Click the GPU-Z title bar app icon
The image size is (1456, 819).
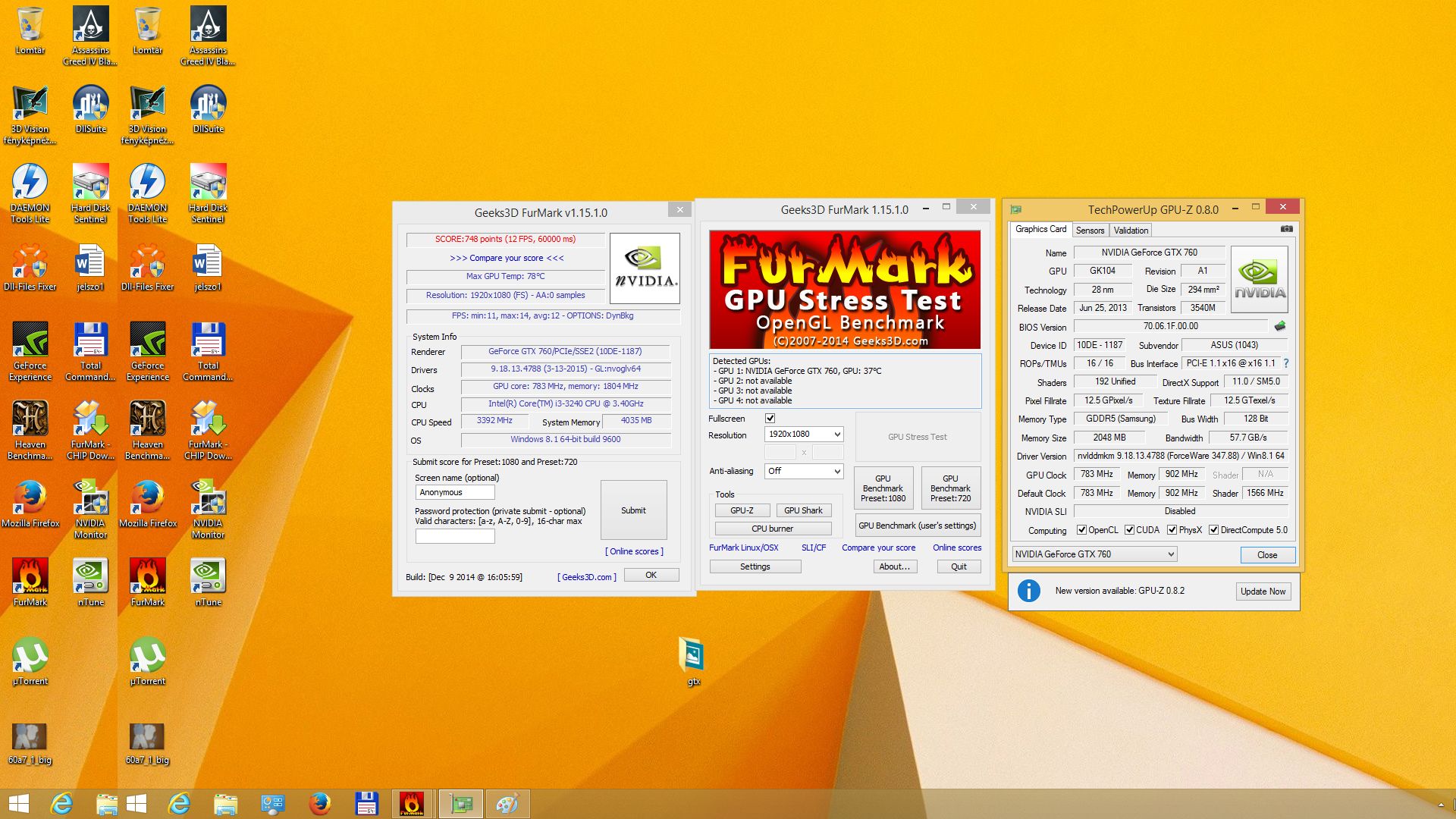coord(1016,209)
